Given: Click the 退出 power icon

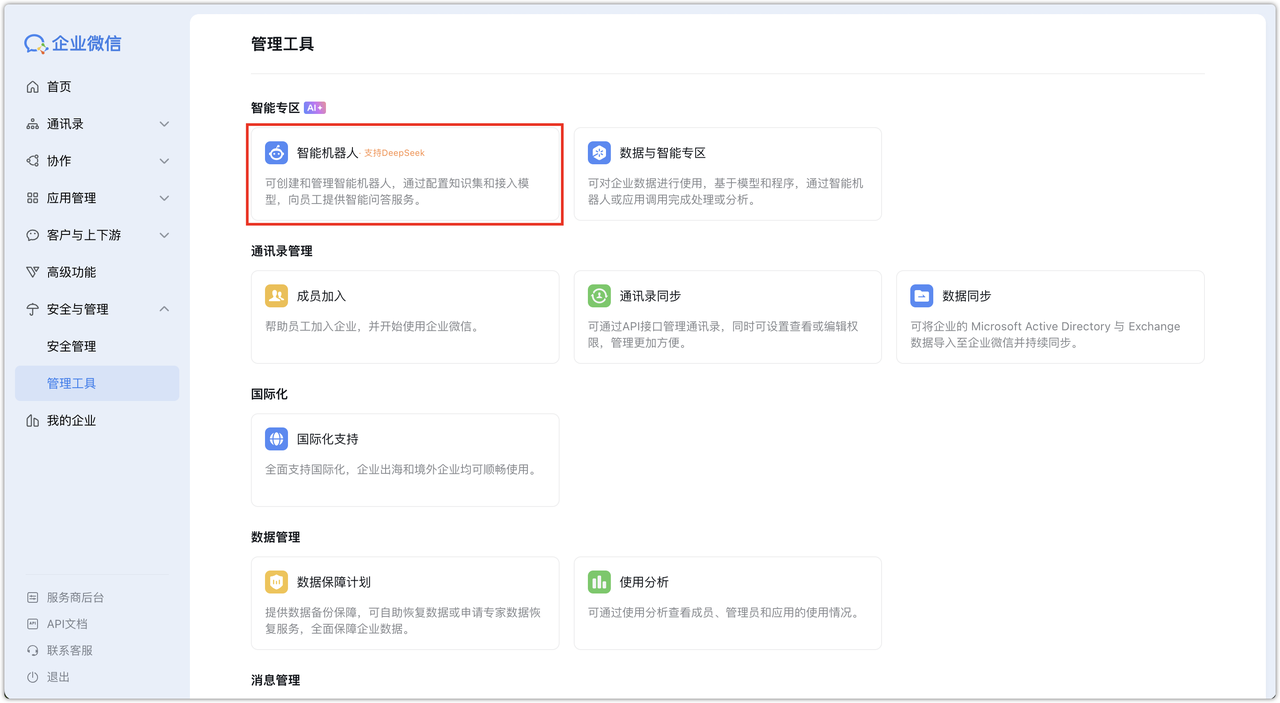Looking at the screenshot, I should (x=33, y=677).
